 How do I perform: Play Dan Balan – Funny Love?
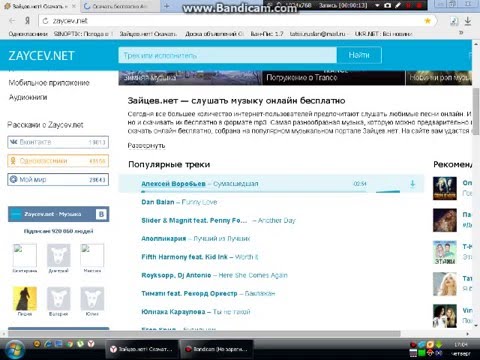(179, 202)
